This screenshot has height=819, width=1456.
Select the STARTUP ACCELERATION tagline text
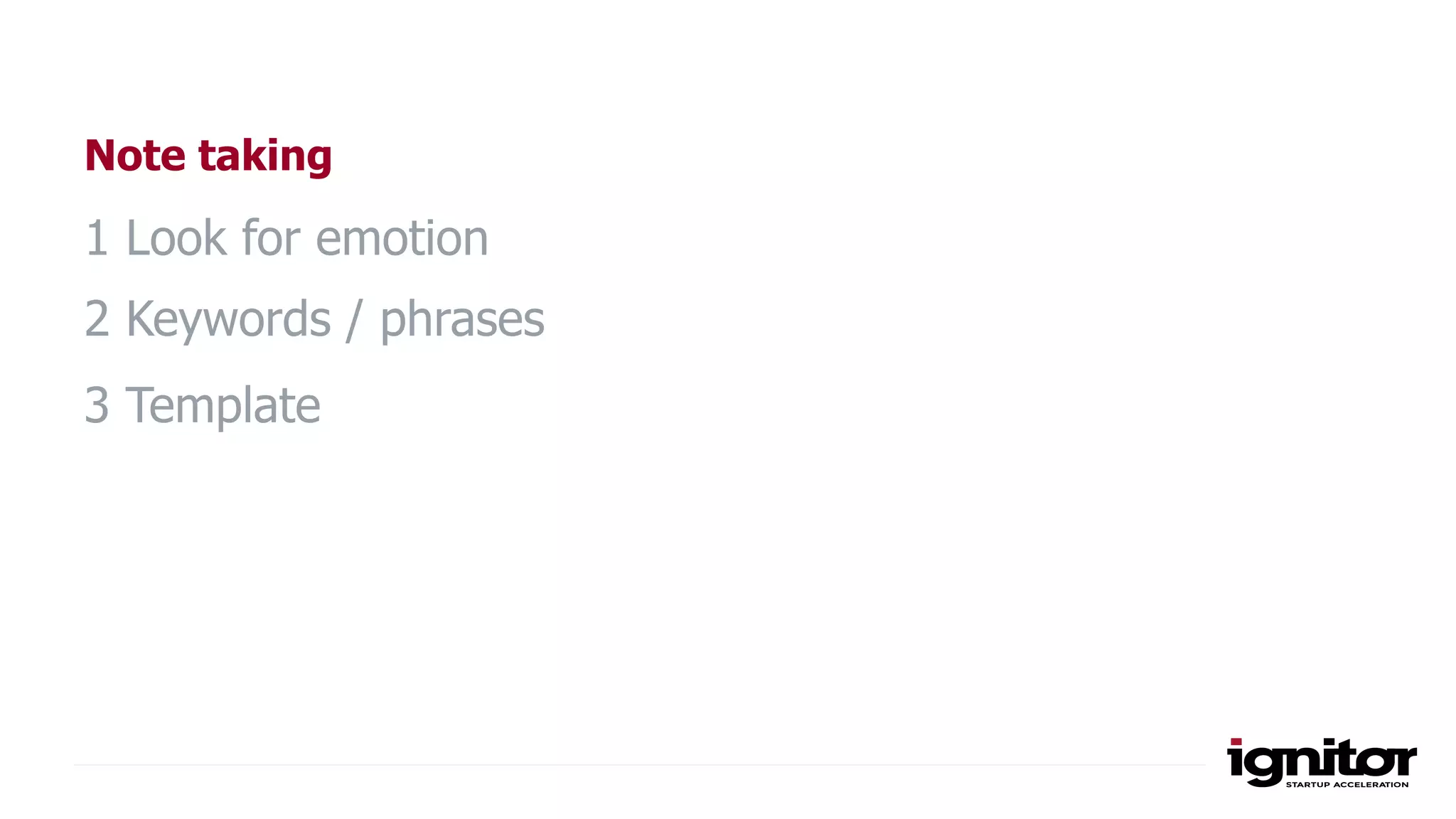tap(1347, 785)
